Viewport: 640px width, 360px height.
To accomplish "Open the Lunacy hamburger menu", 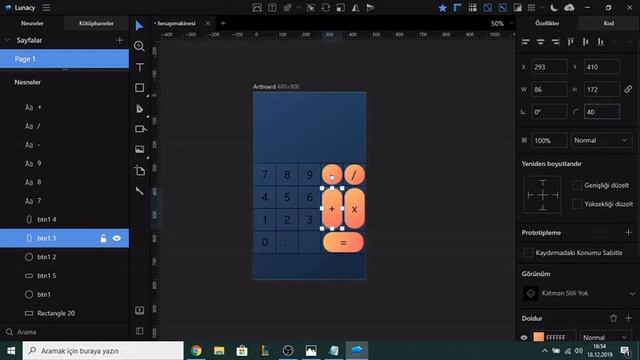I will click(x=47, y=8).
